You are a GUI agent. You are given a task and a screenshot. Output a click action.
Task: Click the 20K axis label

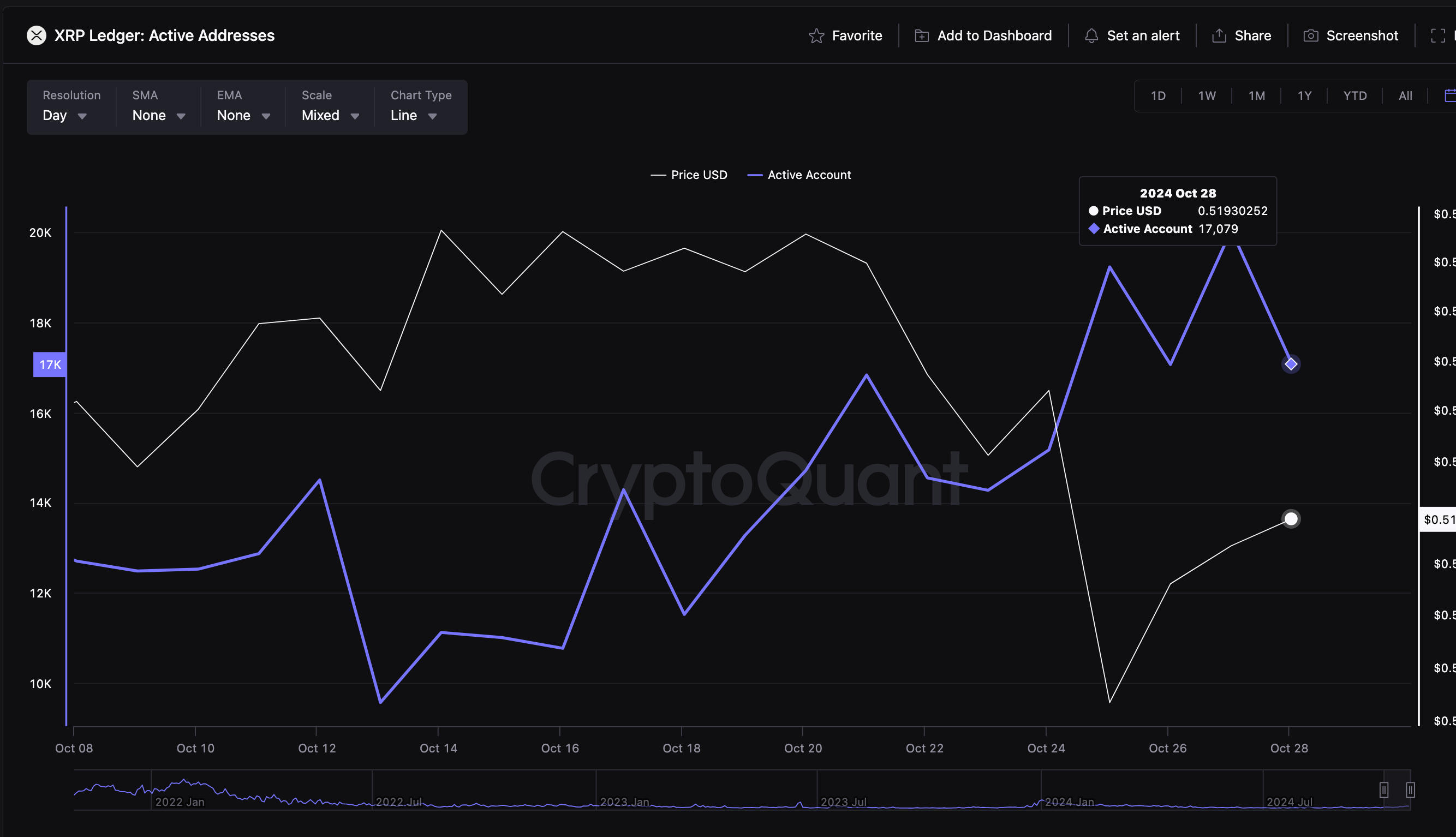pos(40,233)
